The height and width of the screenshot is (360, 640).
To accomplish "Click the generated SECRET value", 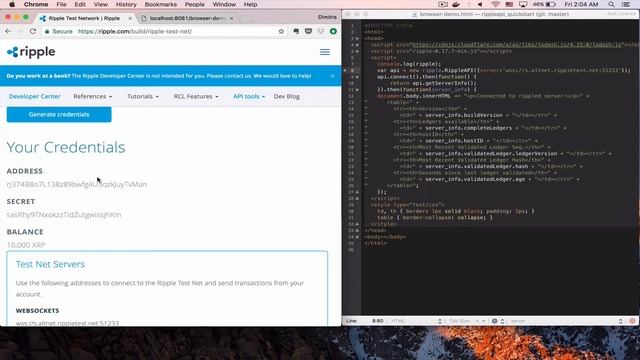I will click(x=64, y=214).
